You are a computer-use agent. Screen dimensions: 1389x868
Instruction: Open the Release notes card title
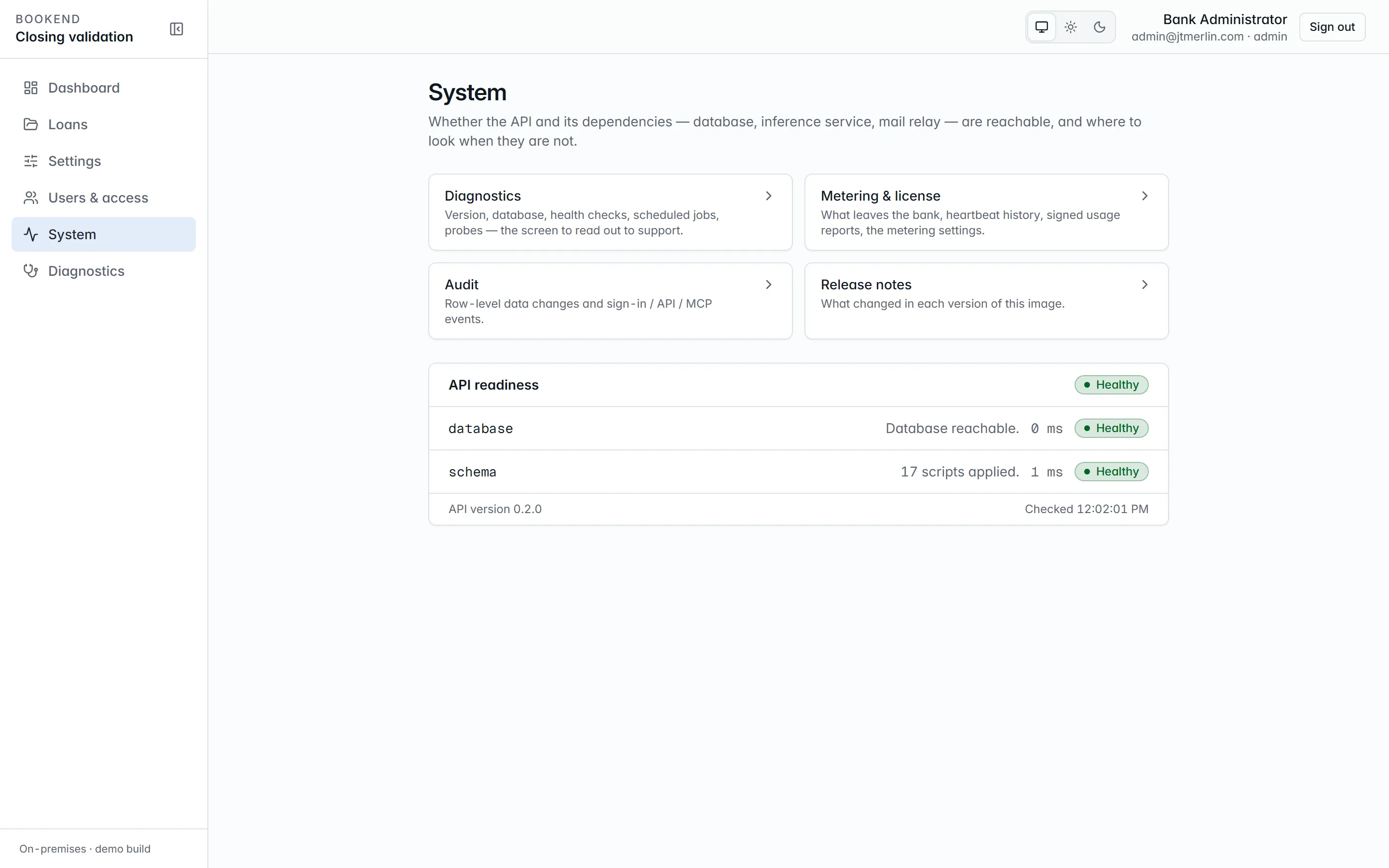pos(866,285)
